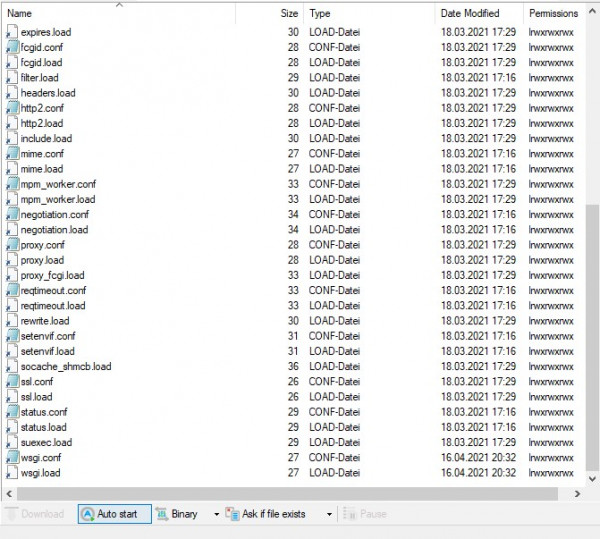Viewport: 600px width, 539px height.
Task: Click the horizontal scrollbar left arrow
Action: (x=10, y=494)
